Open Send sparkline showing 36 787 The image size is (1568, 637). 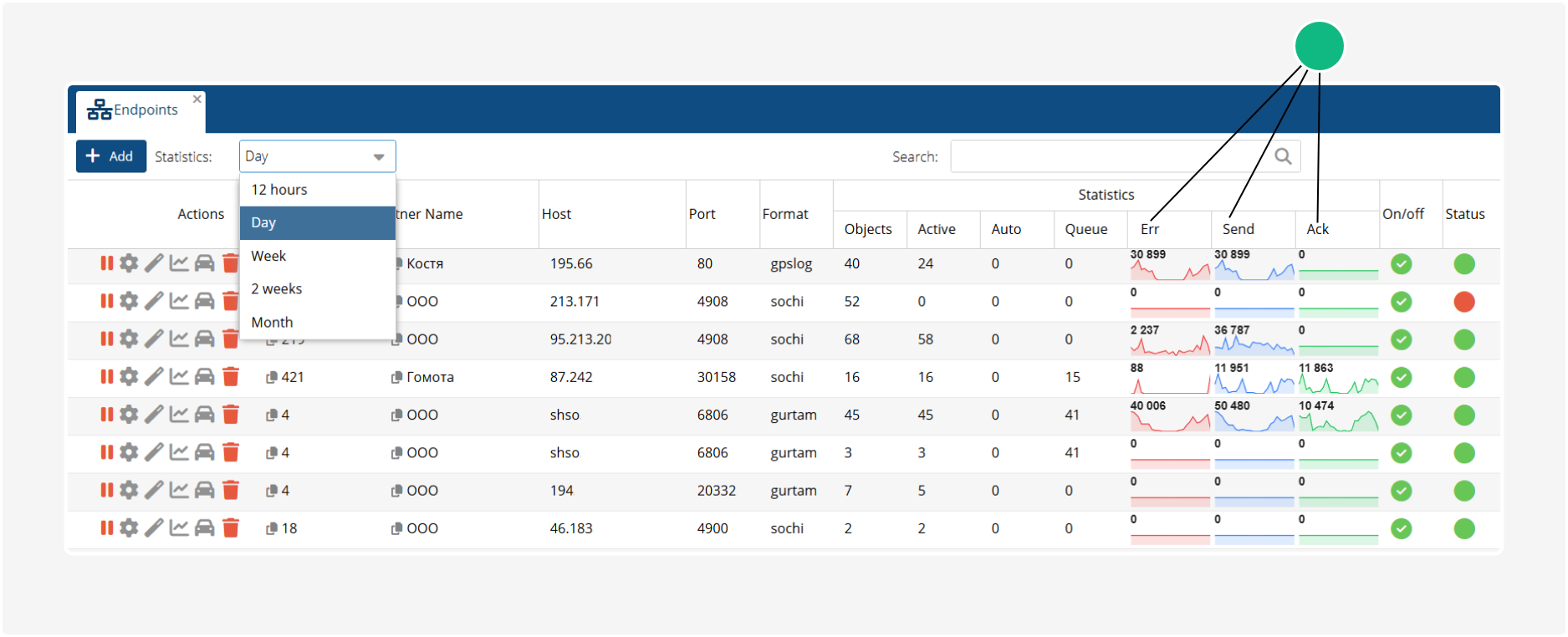[1254, 340]
